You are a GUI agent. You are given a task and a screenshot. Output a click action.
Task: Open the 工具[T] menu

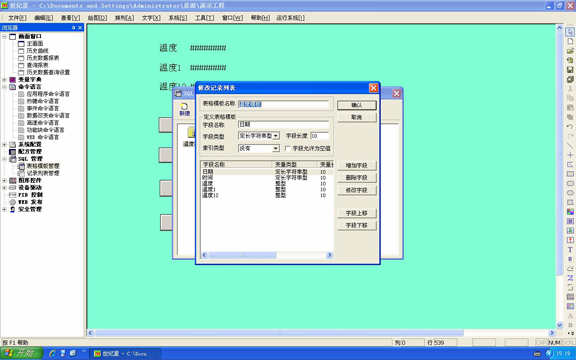pos(204,18)
